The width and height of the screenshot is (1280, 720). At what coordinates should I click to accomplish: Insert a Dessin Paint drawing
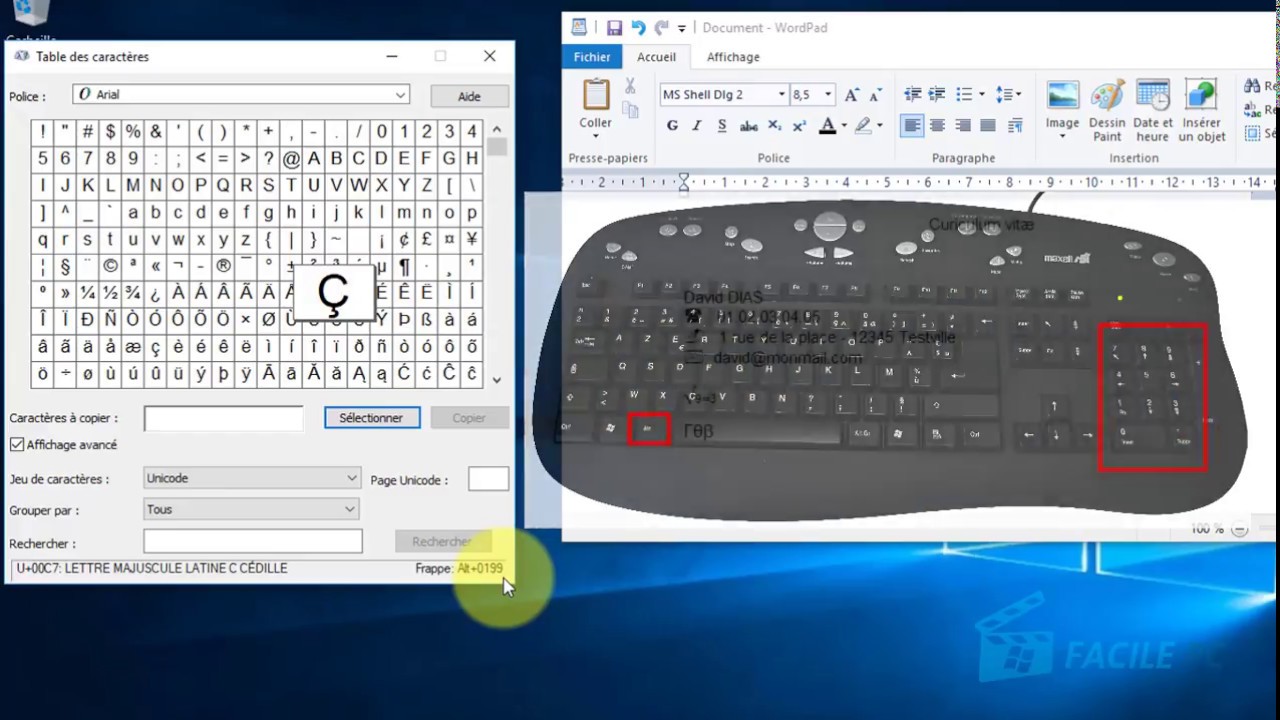[x=1107, y=110]
